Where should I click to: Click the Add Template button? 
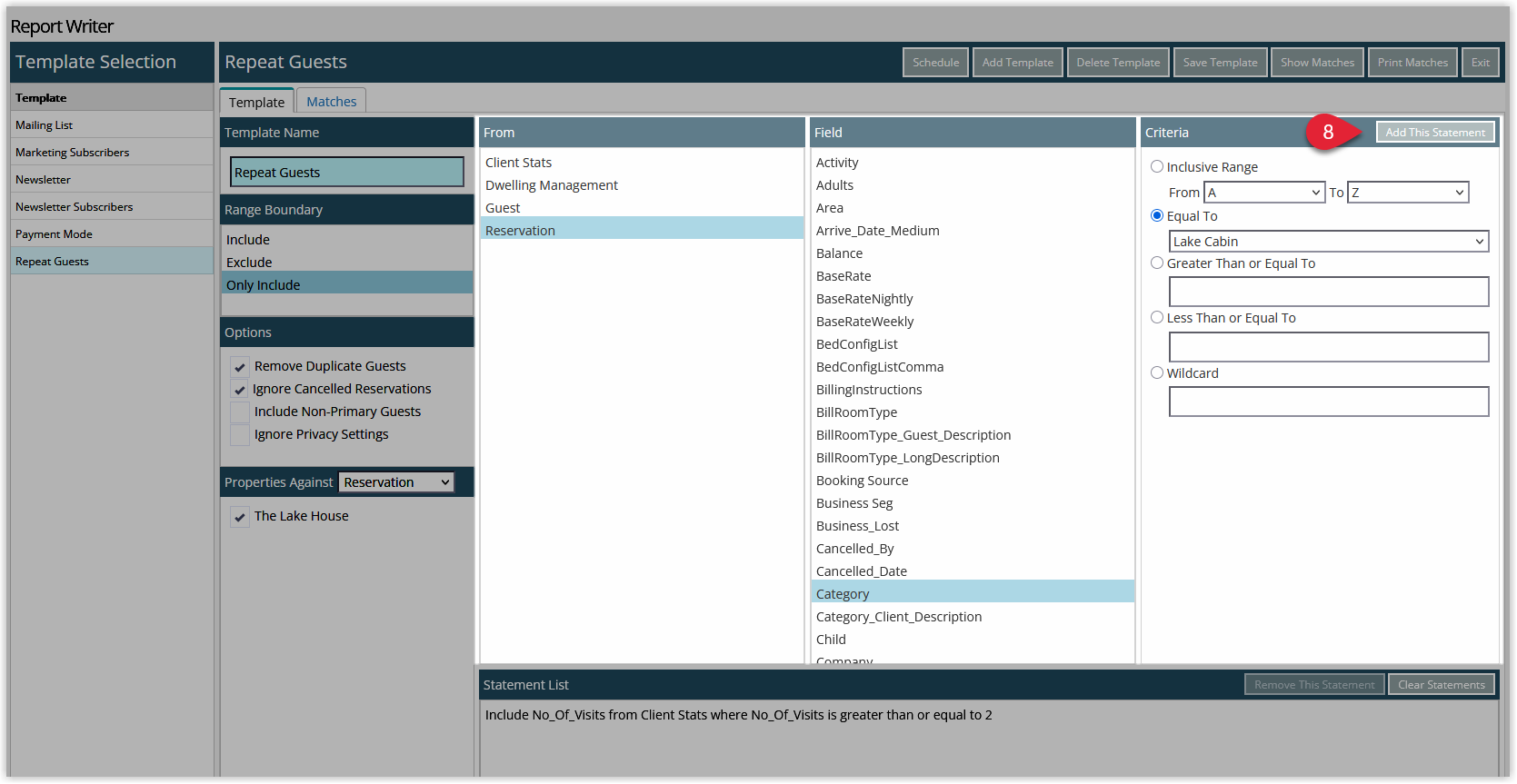(1017, 63)
